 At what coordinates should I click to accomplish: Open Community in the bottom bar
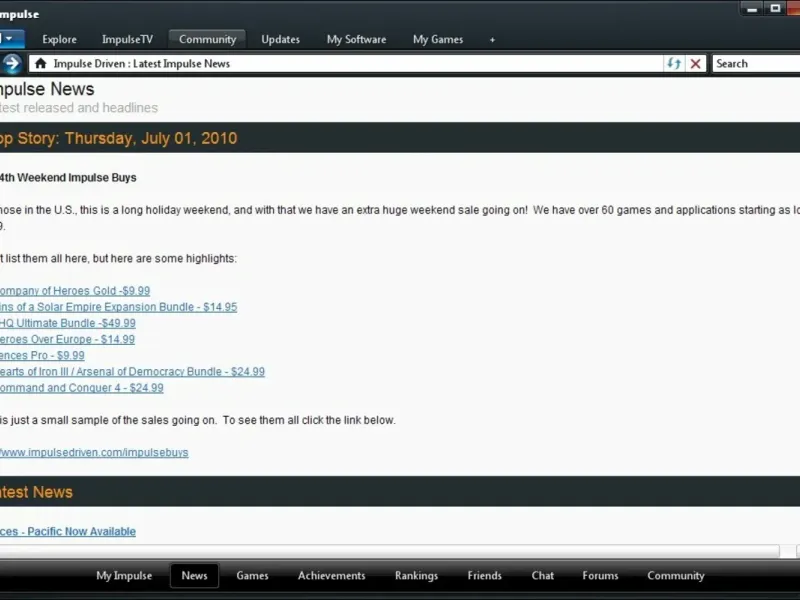(676, 576)
